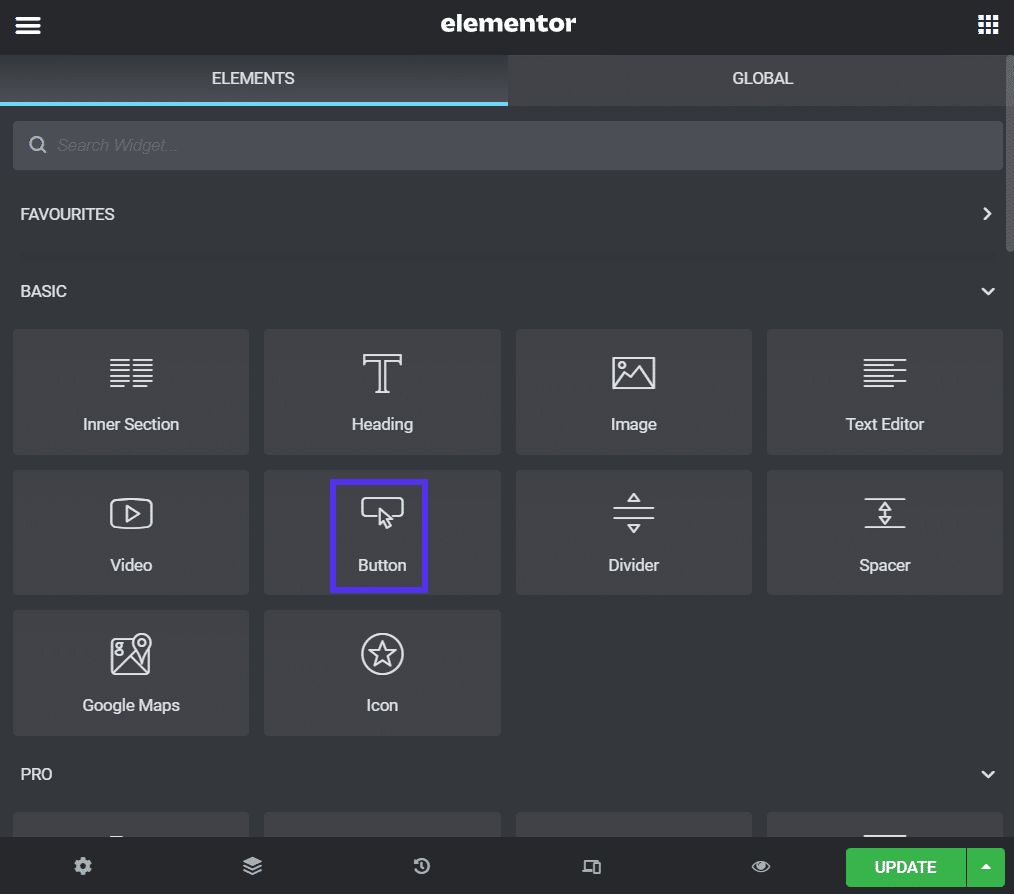1014x894 pixels.
Task: Add the Video widget
Action: tap(130, 532)
